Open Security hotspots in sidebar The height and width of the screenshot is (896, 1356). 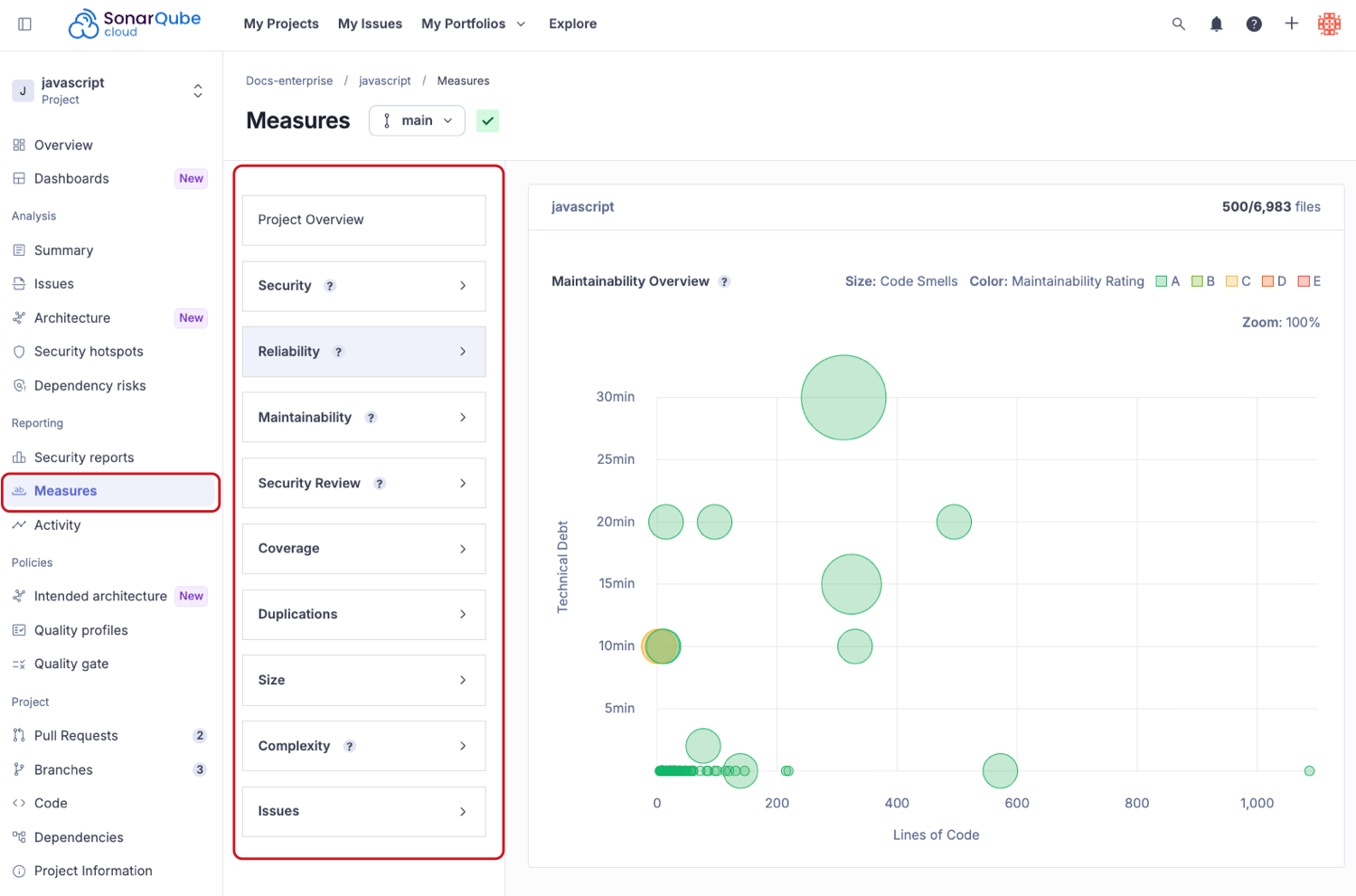[89, 352]
